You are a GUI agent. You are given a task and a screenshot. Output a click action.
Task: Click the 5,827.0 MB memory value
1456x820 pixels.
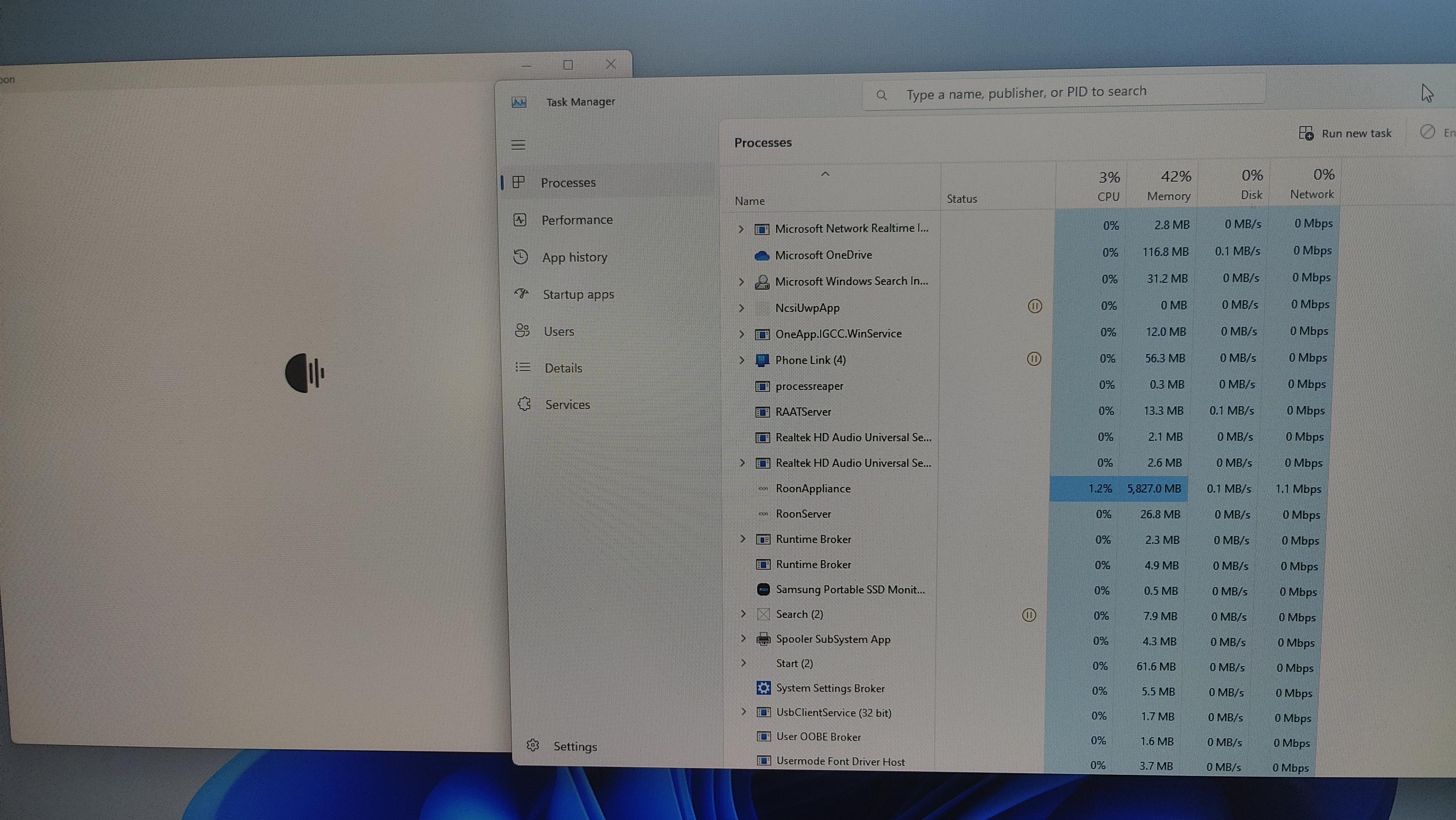(1154, 489)
